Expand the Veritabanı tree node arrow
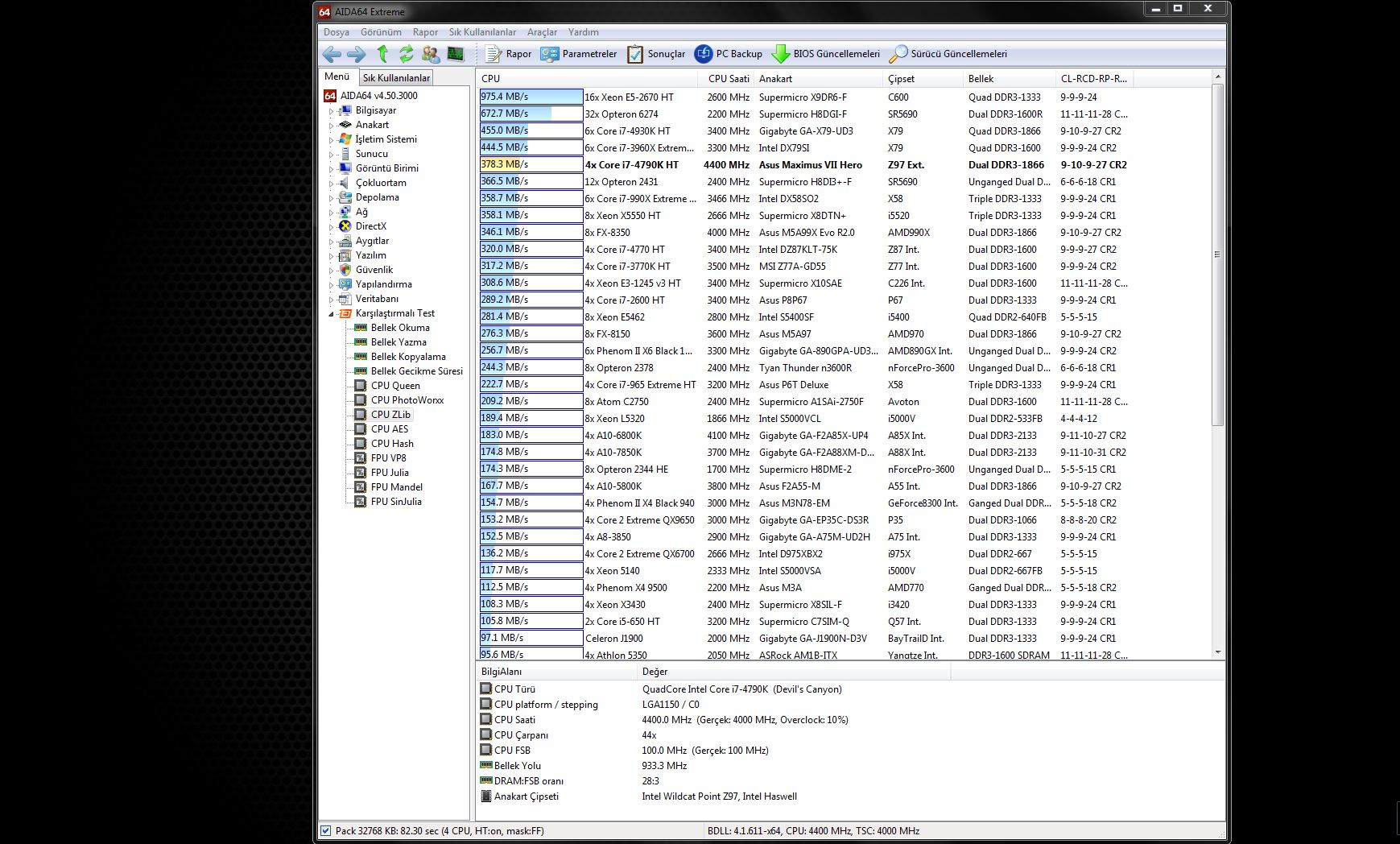 331,300
